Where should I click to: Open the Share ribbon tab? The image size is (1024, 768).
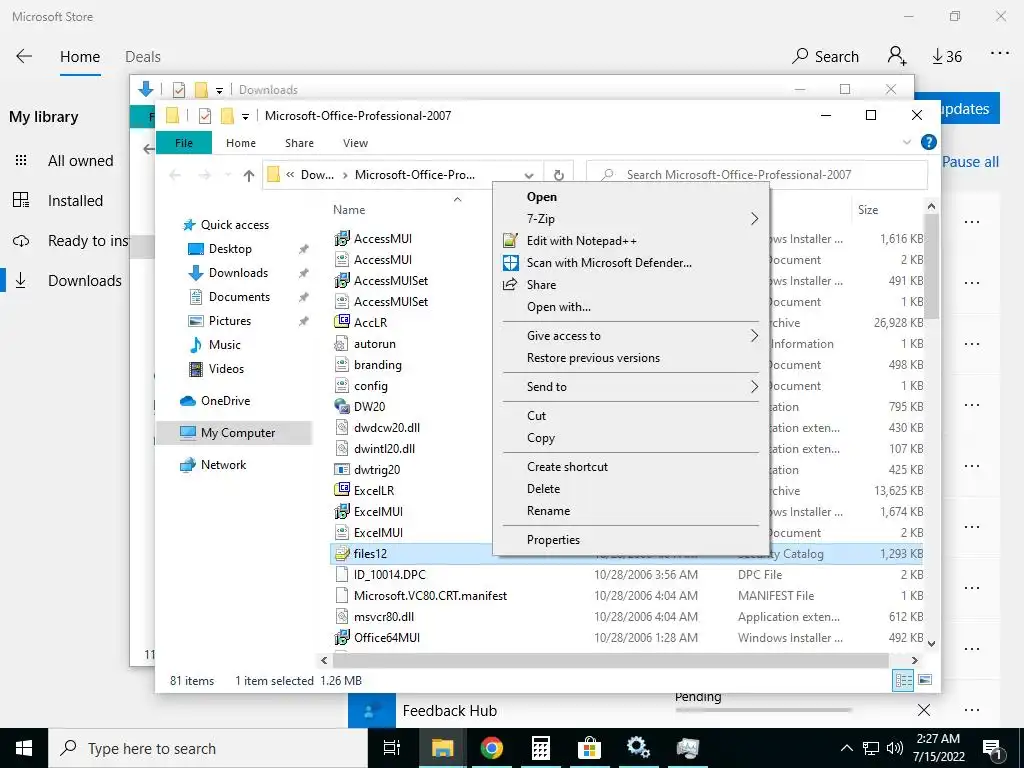pyautogui.click(x=299, y=142)
